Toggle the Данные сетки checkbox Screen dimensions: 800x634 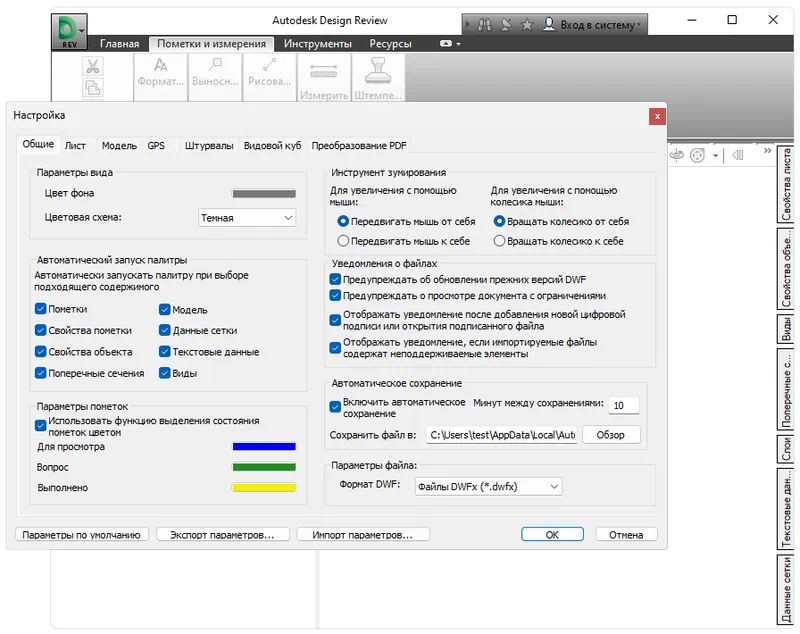click(x=164, y=330)
